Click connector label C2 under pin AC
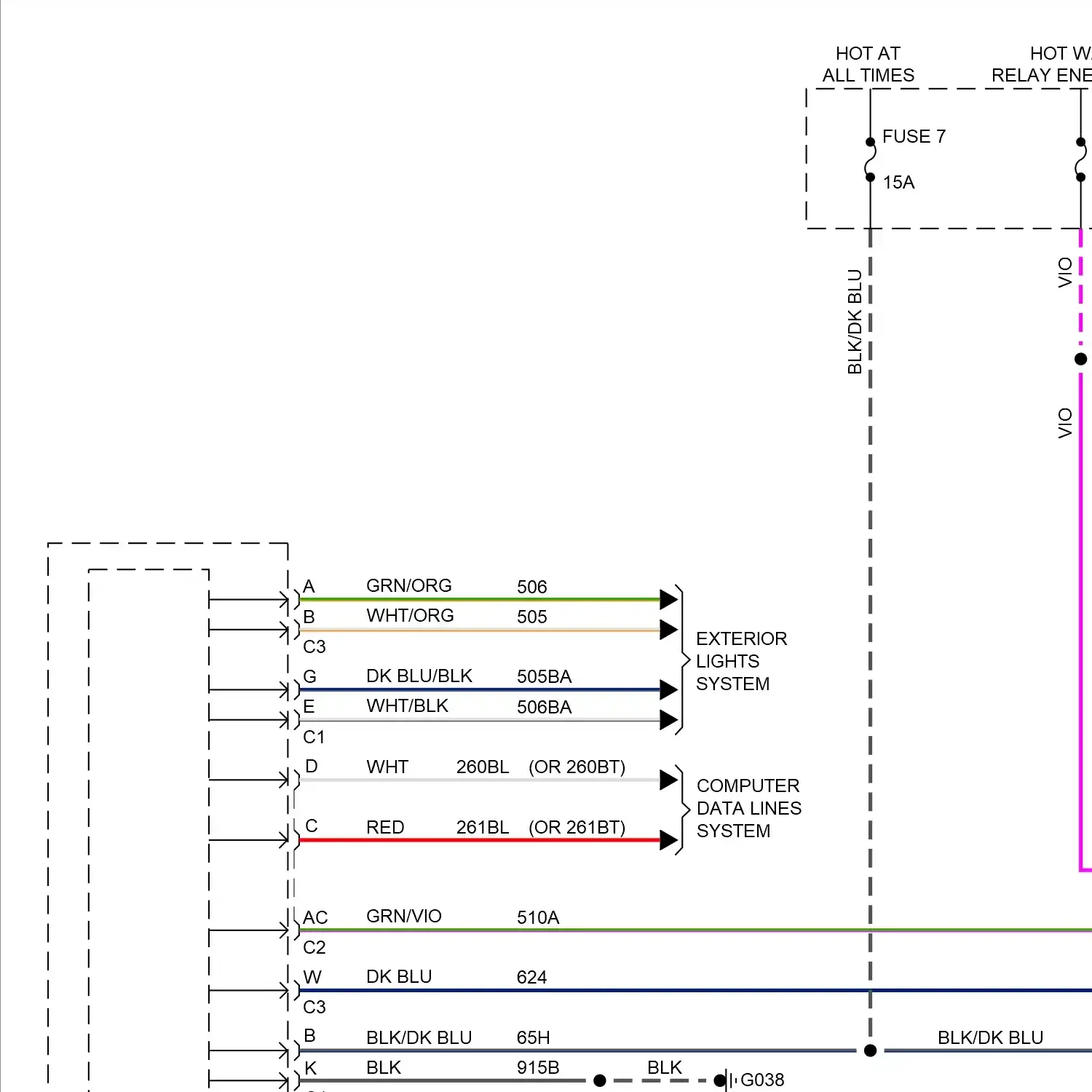The width and height of the screenshot is (1092, 1092). [x=314, y=948]
